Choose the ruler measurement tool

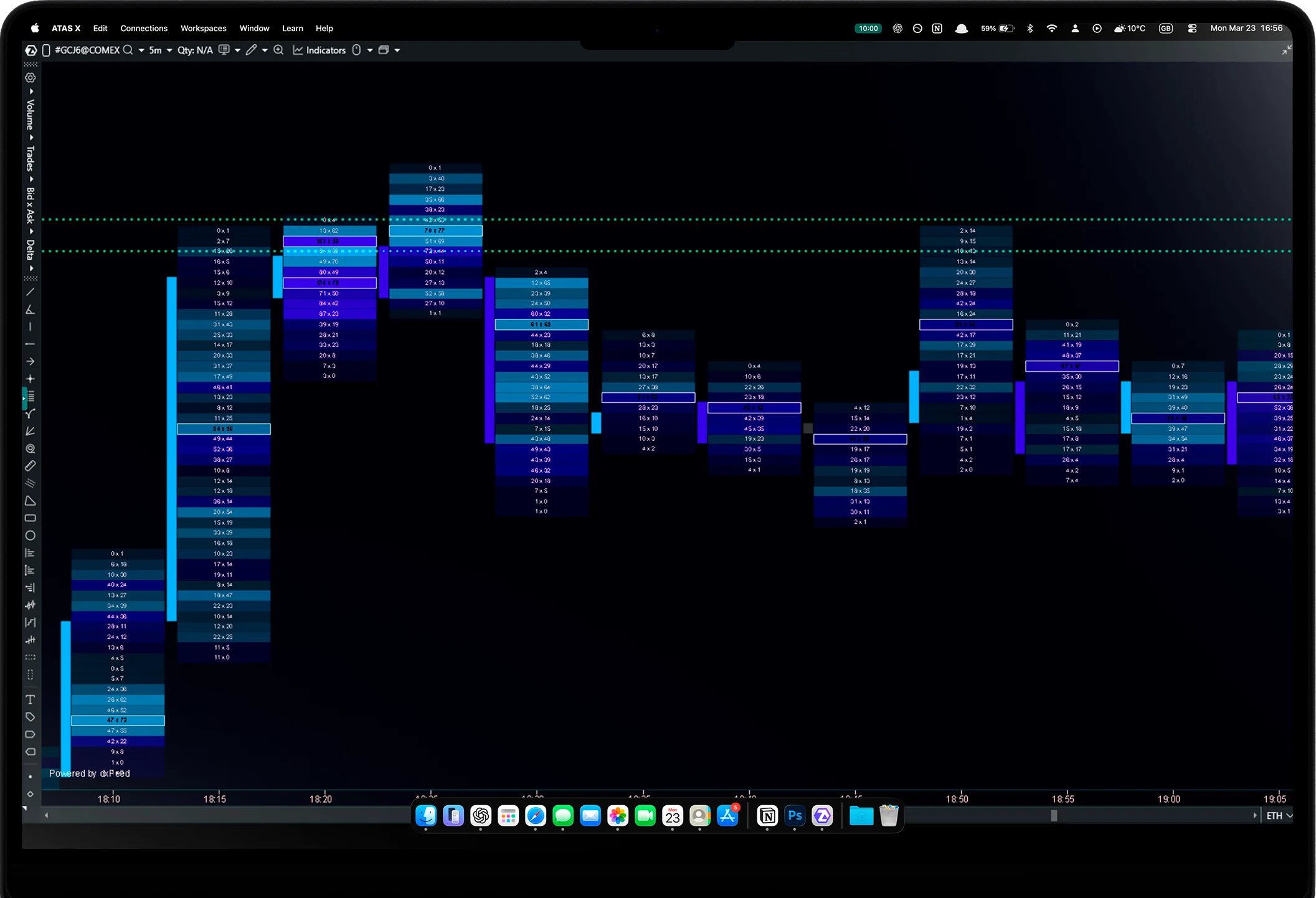(x=30, y=466)
